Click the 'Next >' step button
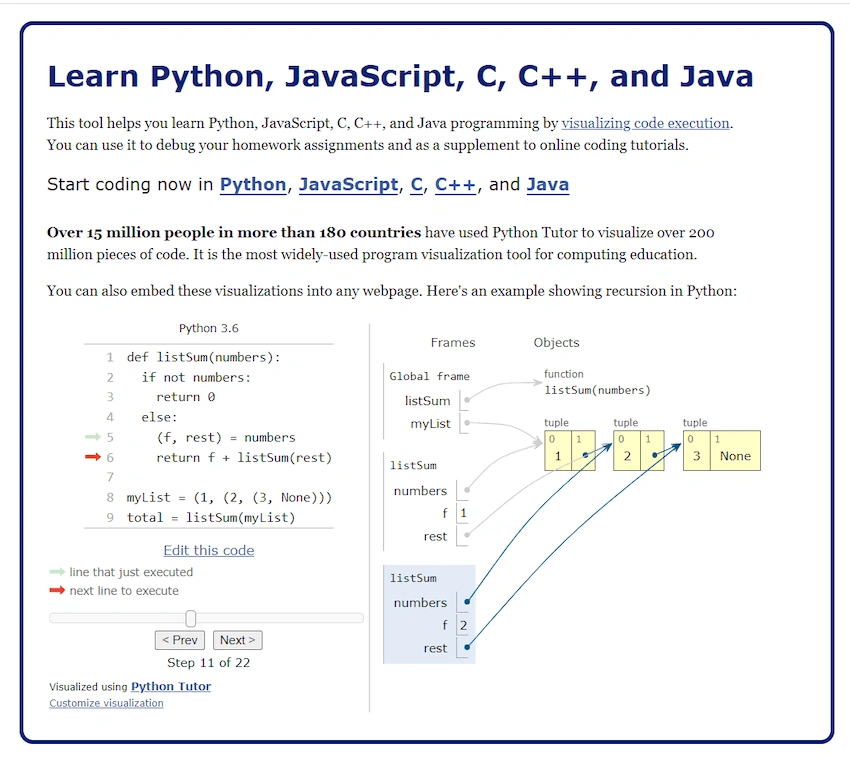850x757 pixels. click(237, 640)
